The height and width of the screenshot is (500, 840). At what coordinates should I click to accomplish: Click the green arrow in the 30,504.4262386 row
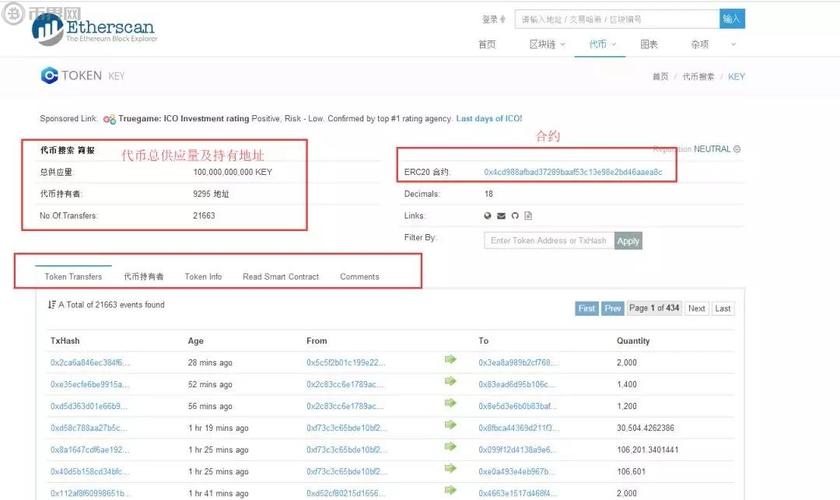click(450, 425)
